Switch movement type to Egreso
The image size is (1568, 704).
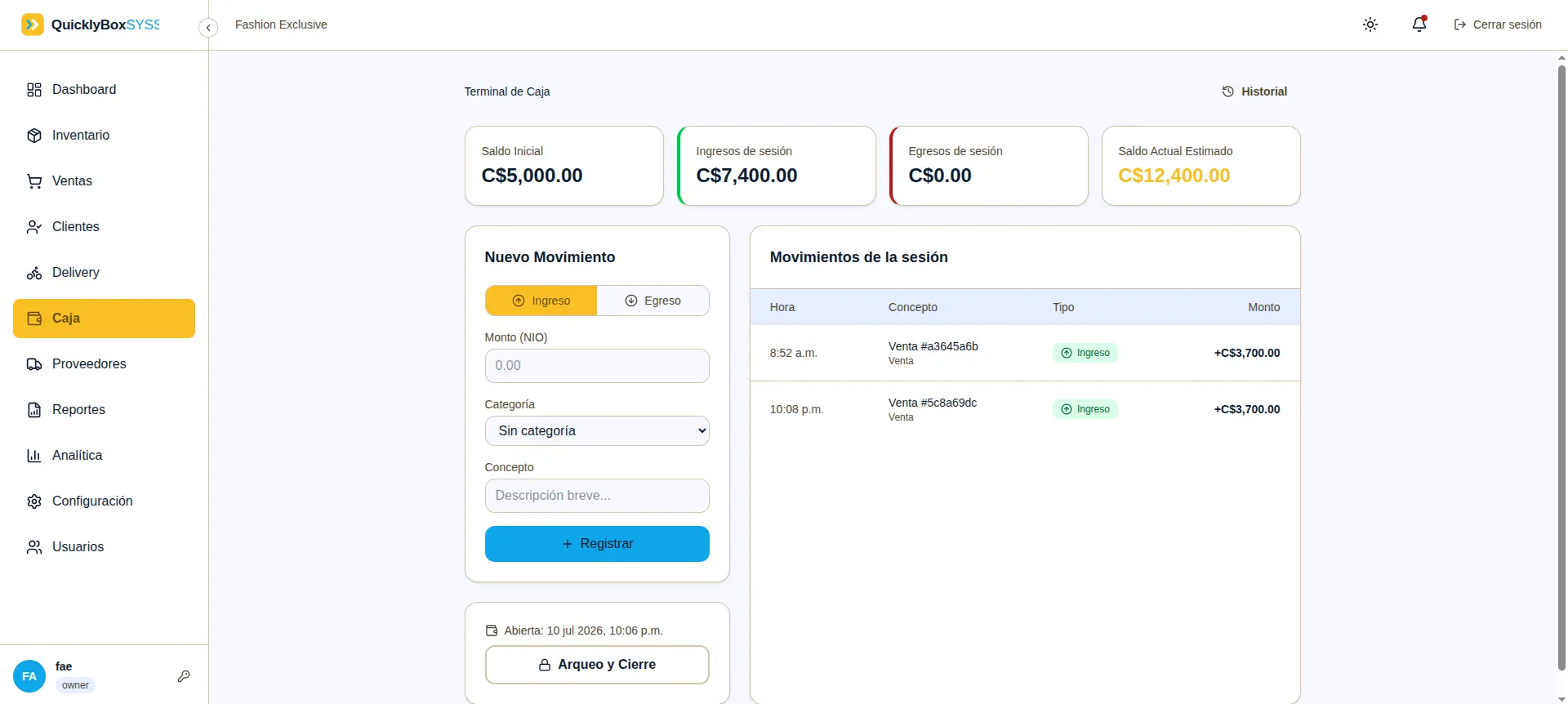click(653, 301)
